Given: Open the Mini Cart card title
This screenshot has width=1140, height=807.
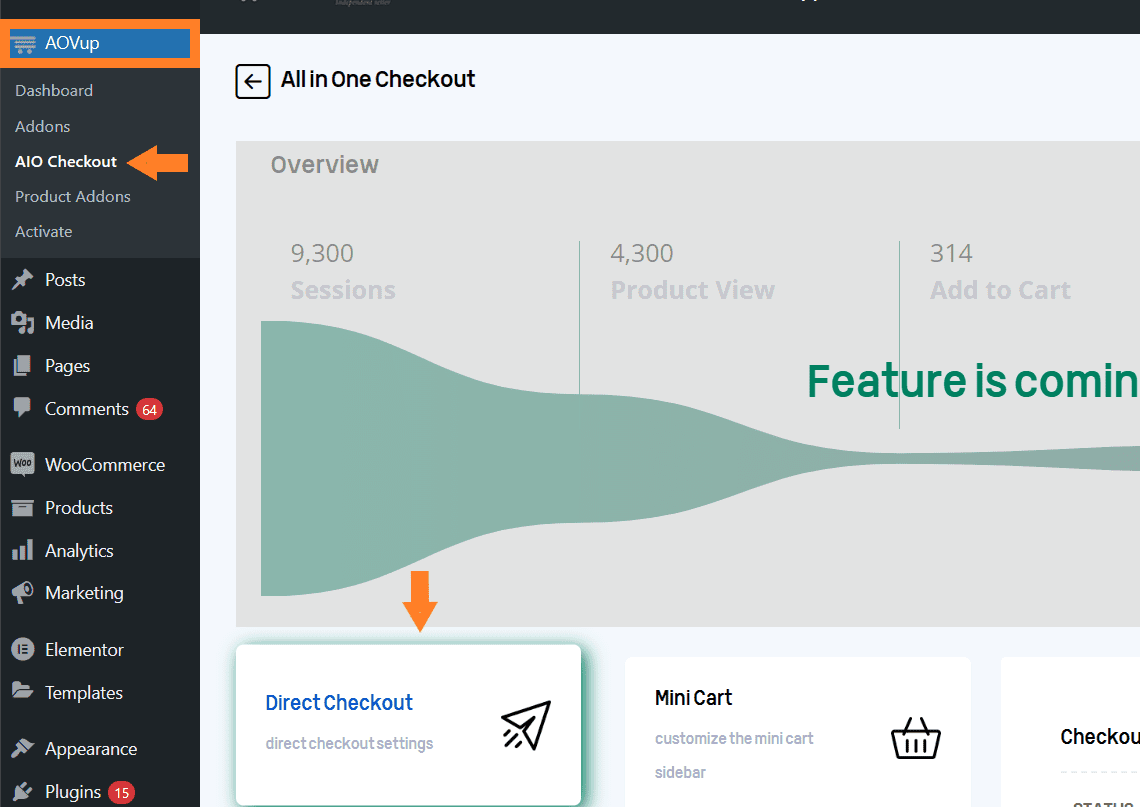Looking at the screenshot, I should [693, 698].
